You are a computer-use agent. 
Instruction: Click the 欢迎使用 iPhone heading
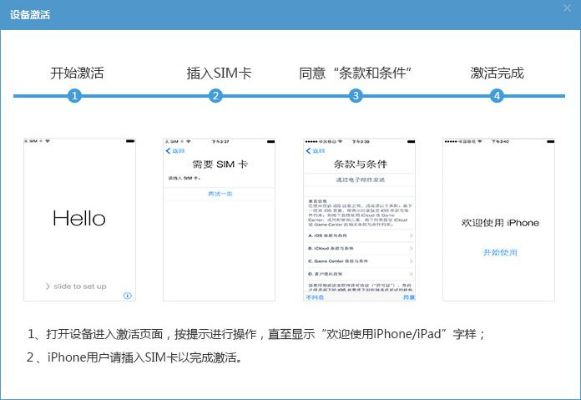[x=500, y=223]
